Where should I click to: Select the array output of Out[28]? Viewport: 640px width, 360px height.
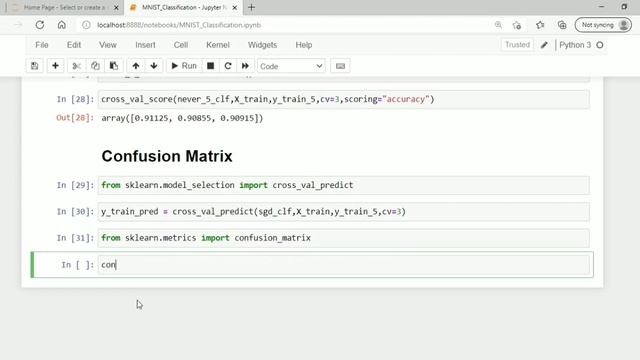coord(182,118)
